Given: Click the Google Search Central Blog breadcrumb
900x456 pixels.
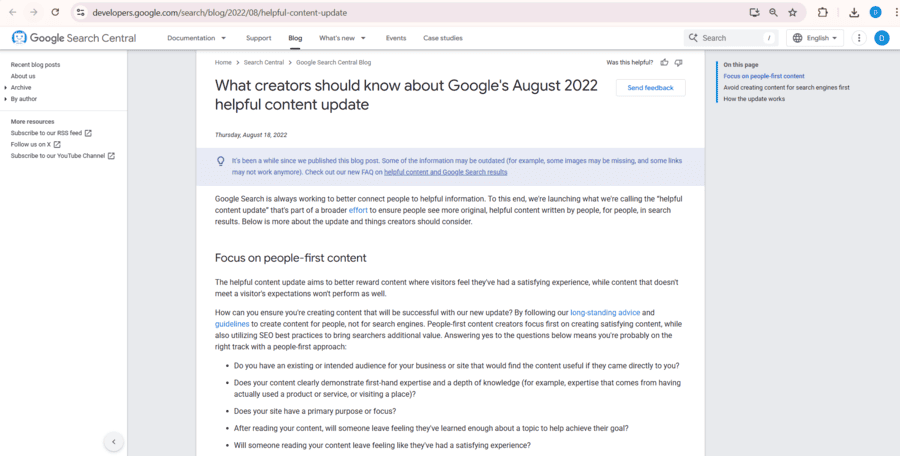Looking at the screenshot, I should (x=333, y=62).
